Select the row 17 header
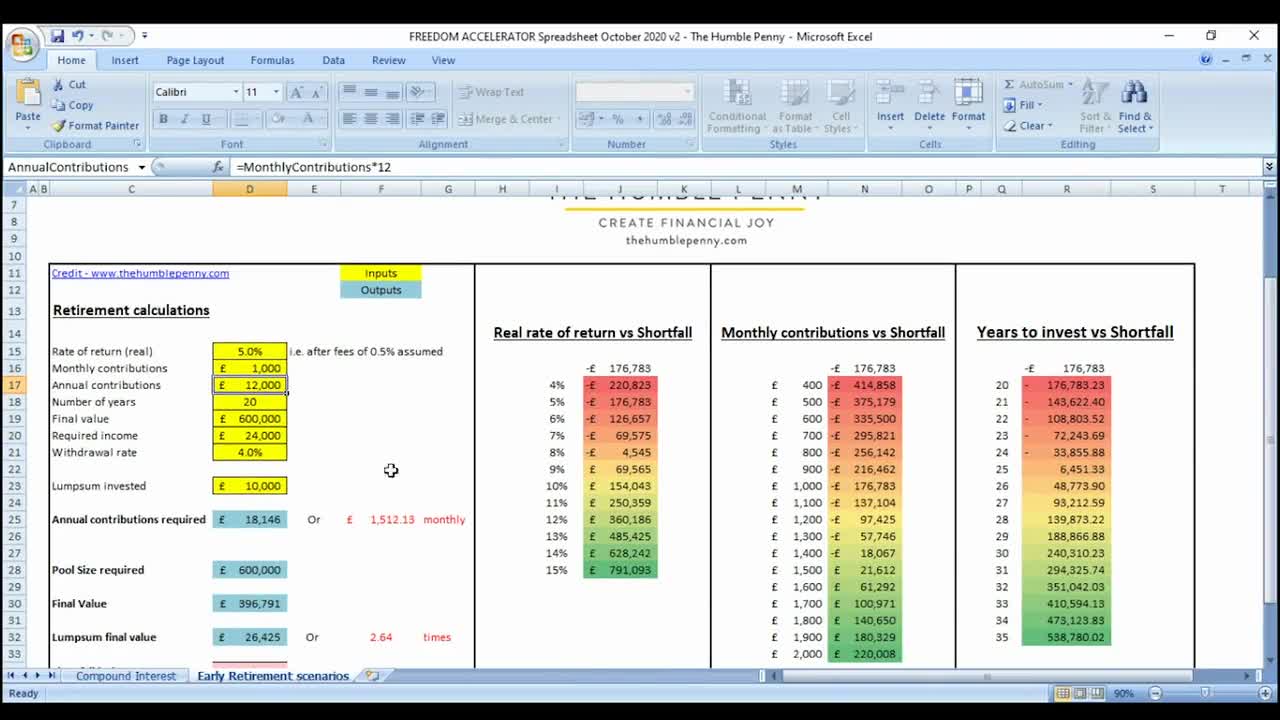Image resolution: width=1280 pixels, height=720 pixels. (x=14, y=385)
